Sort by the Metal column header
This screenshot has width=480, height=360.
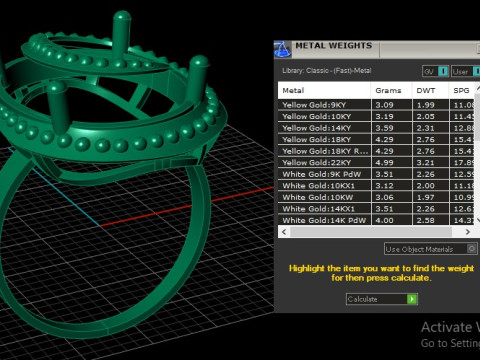click(x=324, y=90)
